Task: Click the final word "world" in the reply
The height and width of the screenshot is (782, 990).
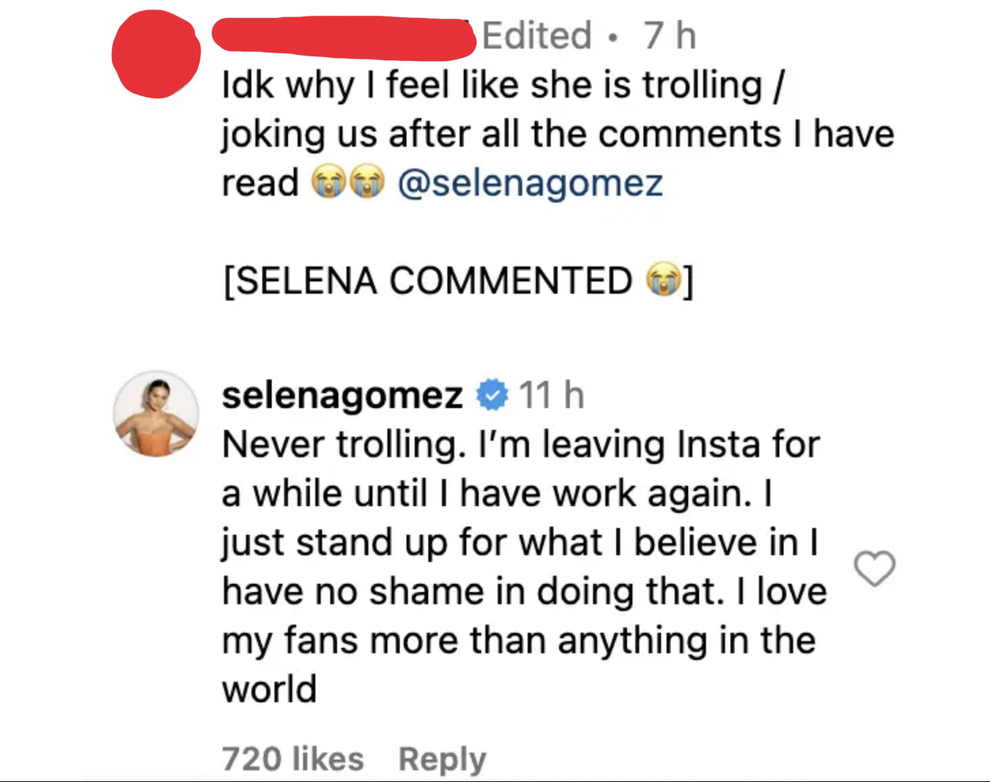Action: point(269,689)
